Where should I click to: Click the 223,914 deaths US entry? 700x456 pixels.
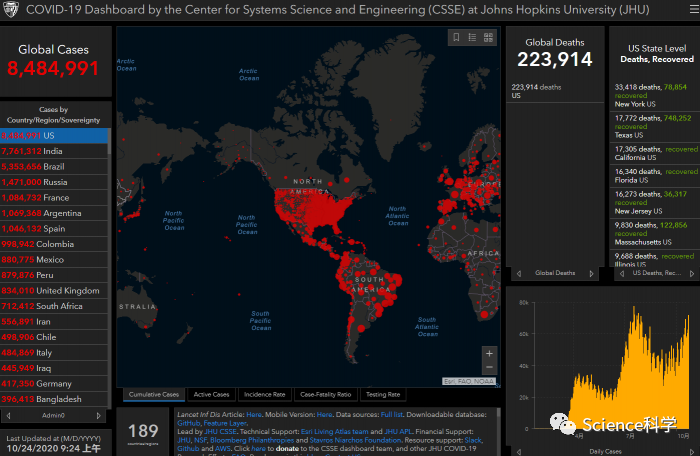[x=555, y=91]
